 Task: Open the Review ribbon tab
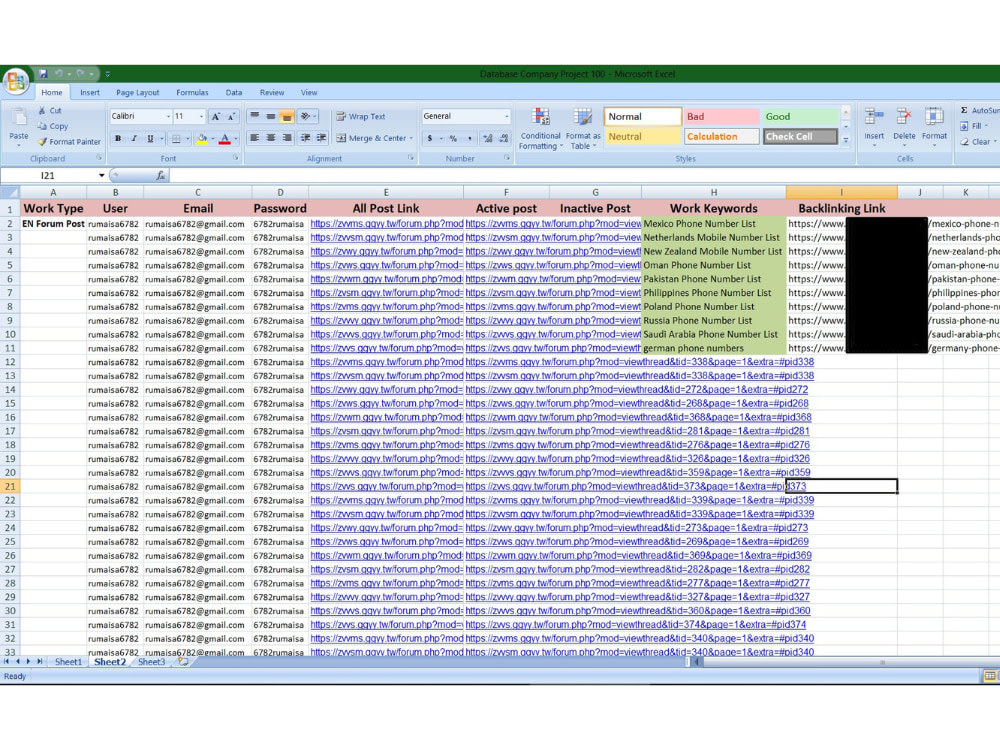(x=272, y=92)
